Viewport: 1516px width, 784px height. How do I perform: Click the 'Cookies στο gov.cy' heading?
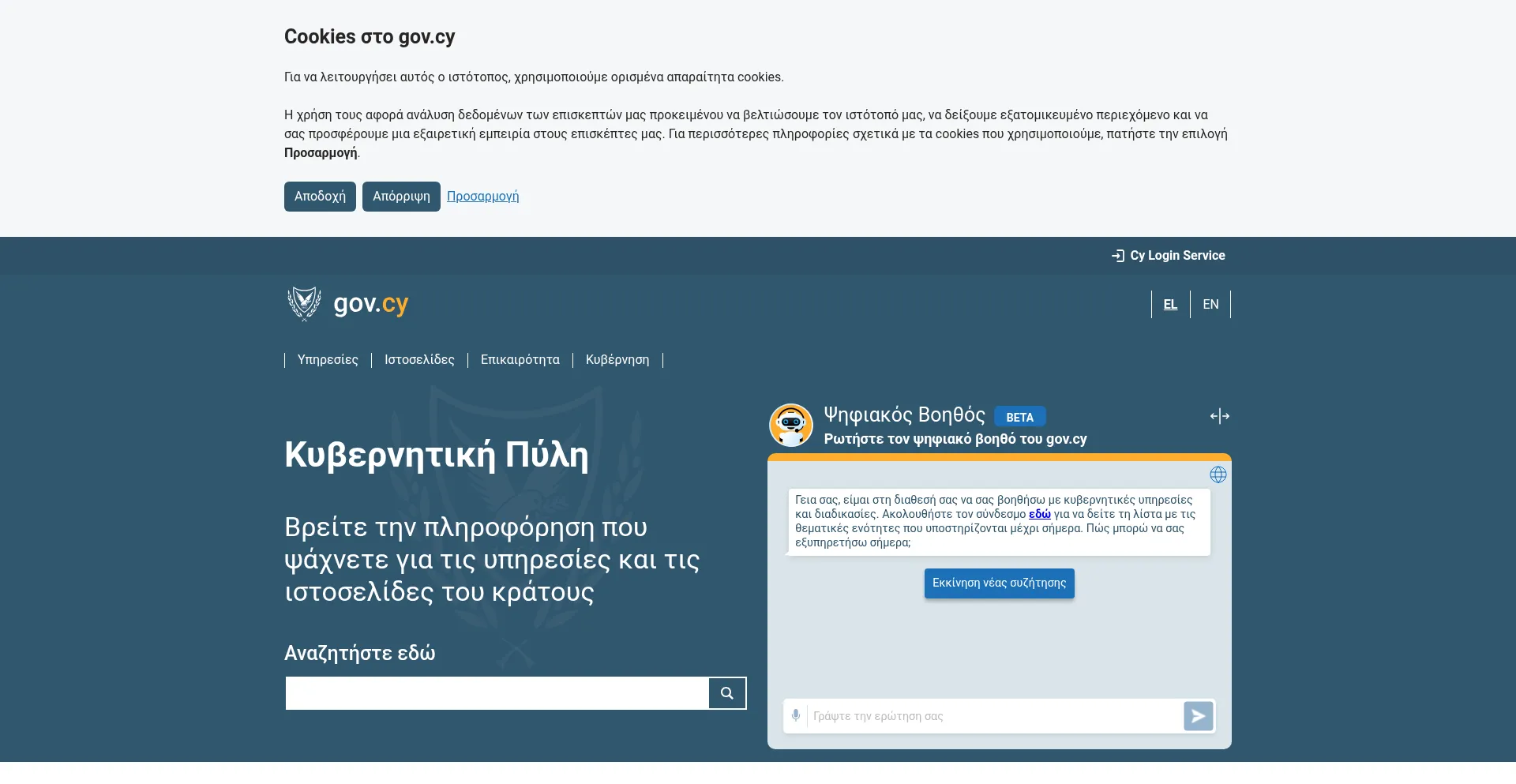370,37
